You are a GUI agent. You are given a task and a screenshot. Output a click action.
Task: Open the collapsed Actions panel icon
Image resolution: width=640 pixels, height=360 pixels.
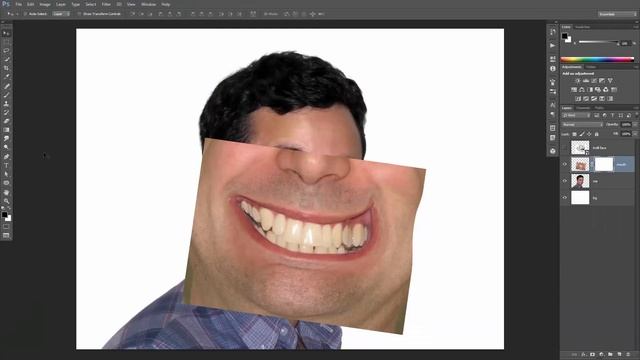(553, 46)
